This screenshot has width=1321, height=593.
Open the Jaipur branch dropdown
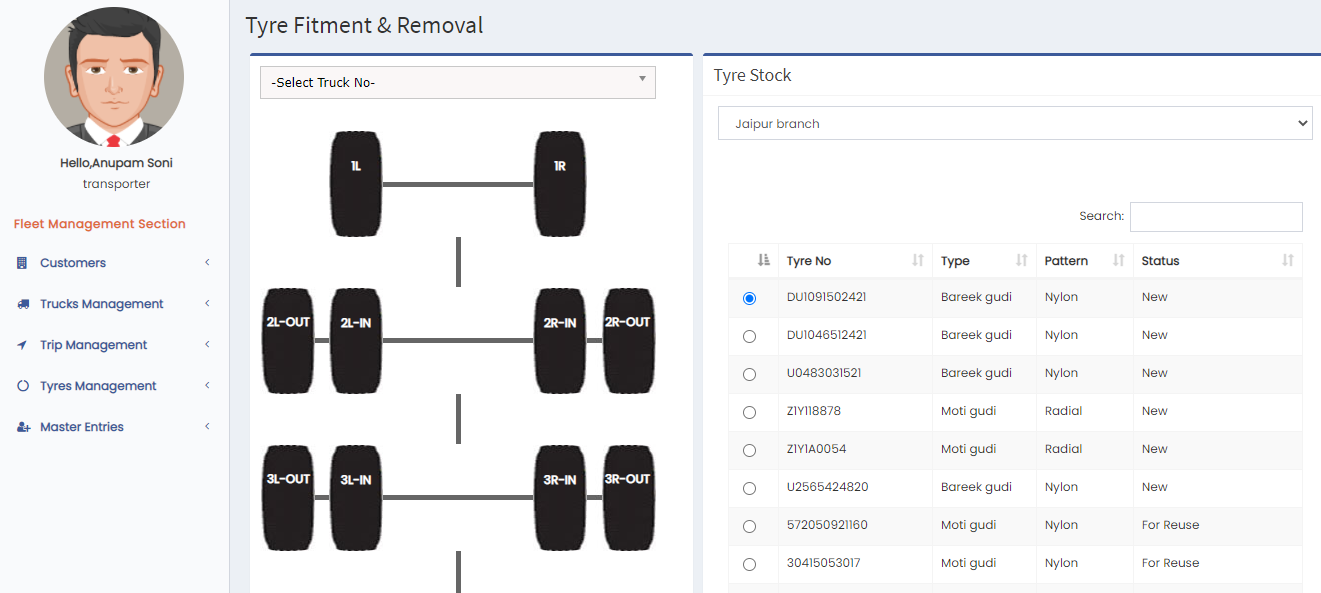[x=1014, y=124]
